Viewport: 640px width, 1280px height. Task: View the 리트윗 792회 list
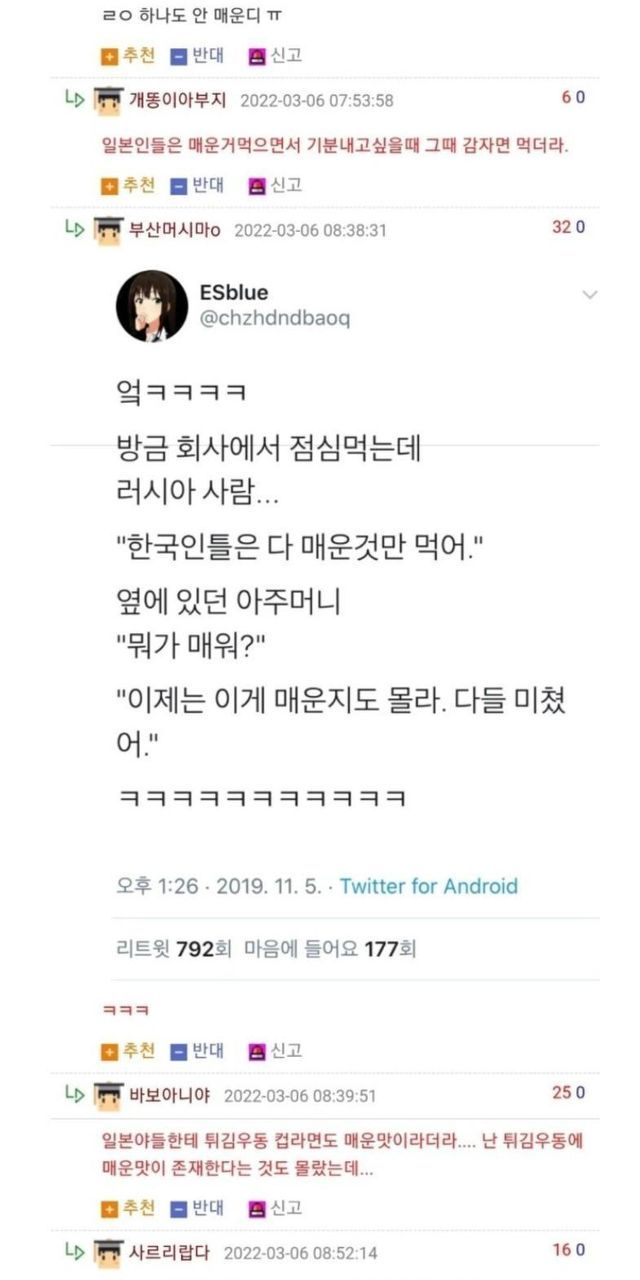(166, 949)
